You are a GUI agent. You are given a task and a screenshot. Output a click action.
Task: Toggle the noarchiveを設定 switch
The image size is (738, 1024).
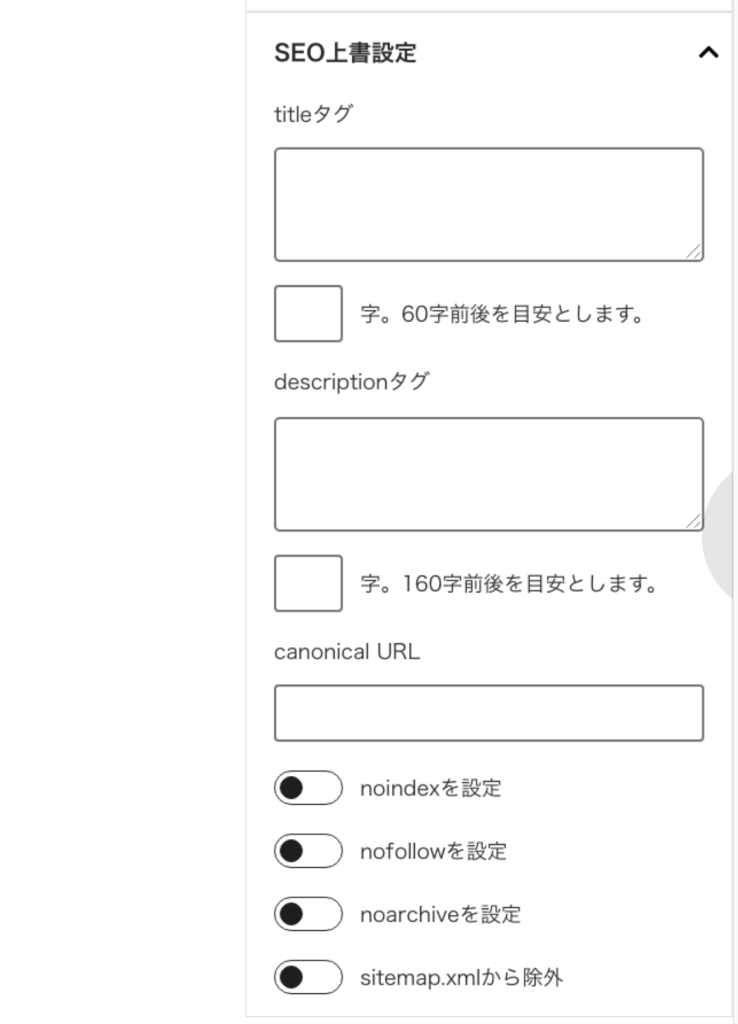coord(308,914)
